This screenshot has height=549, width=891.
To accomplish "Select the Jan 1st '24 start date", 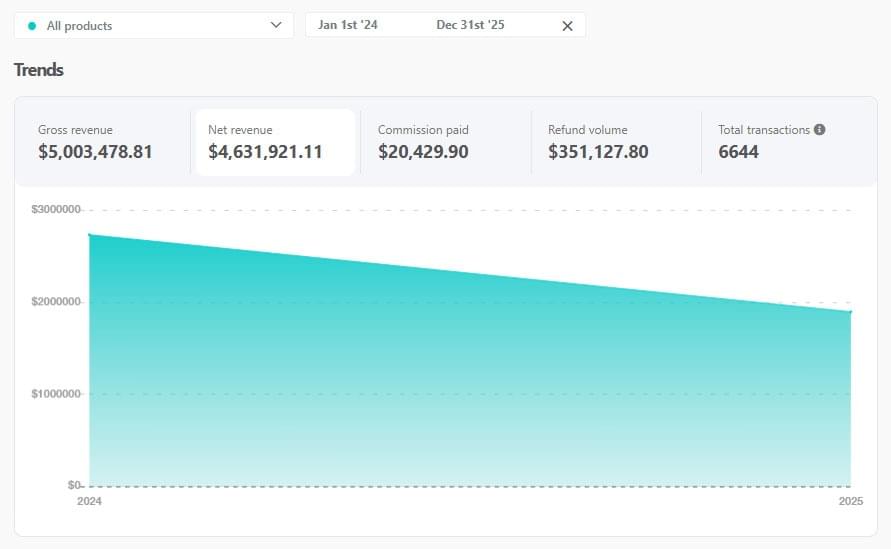I will (x=348, y=25).
